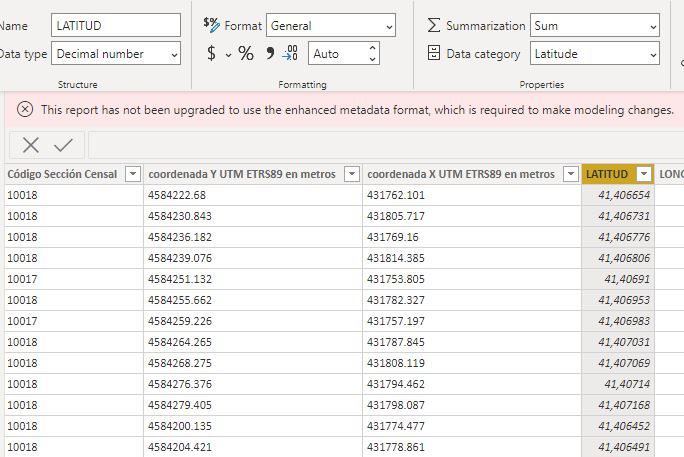
Task: Click the Format paint icon
Action: point(212,25)
